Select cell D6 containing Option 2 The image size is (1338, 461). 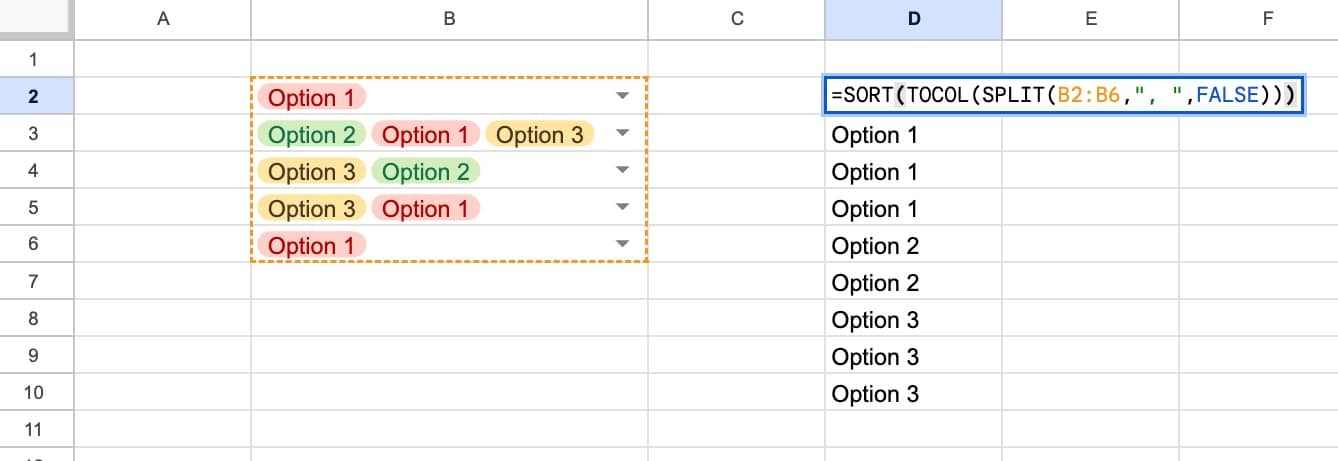[x=913, y=246]
